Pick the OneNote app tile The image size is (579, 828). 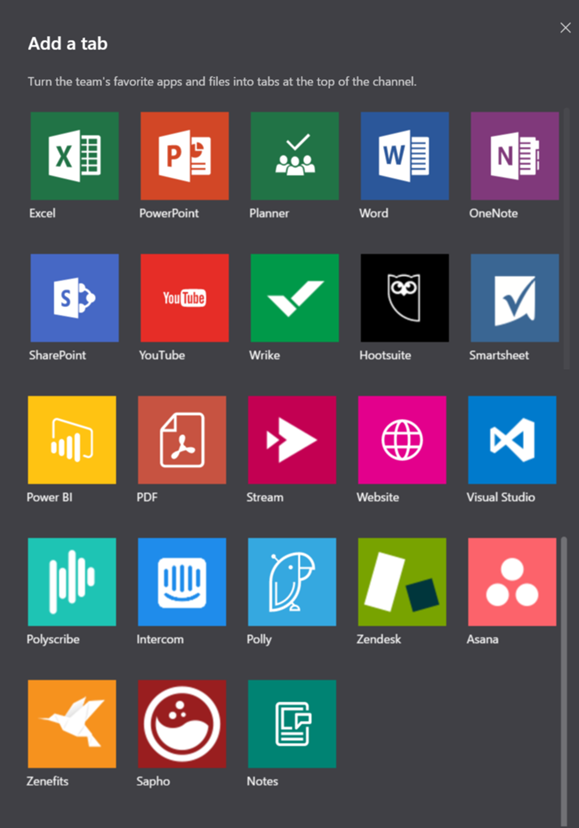515,156
